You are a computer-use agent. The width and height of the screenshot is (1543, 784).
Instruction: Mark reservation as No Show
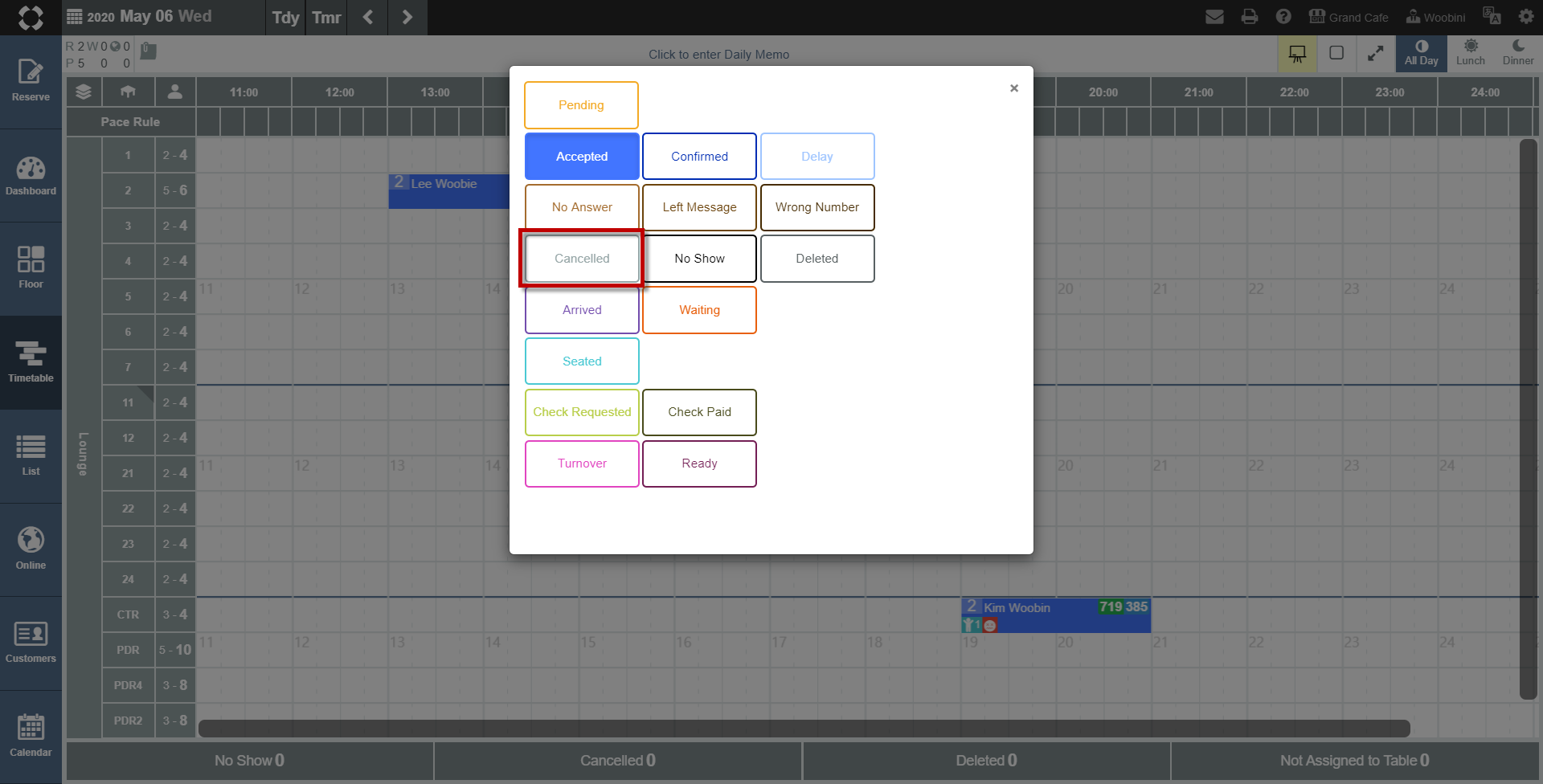[x=699, y=259]
